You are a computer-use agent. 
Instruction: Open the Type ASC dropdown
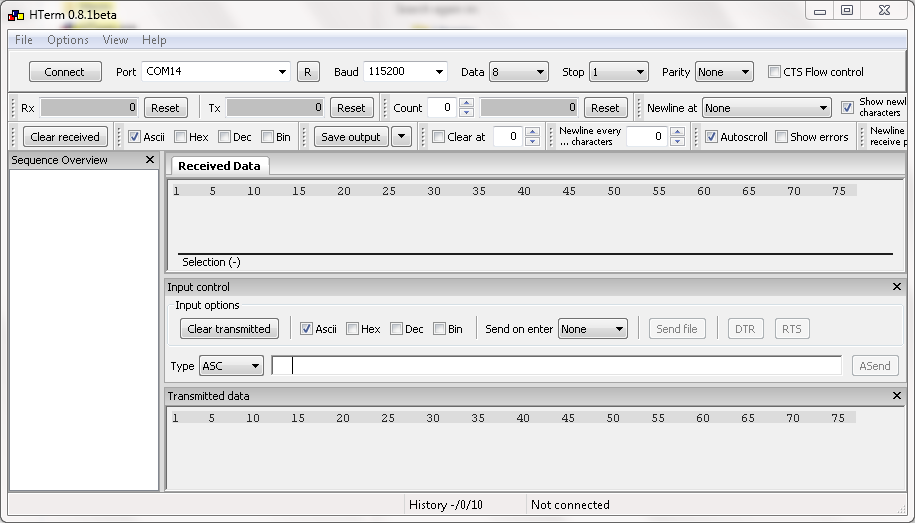231,366
